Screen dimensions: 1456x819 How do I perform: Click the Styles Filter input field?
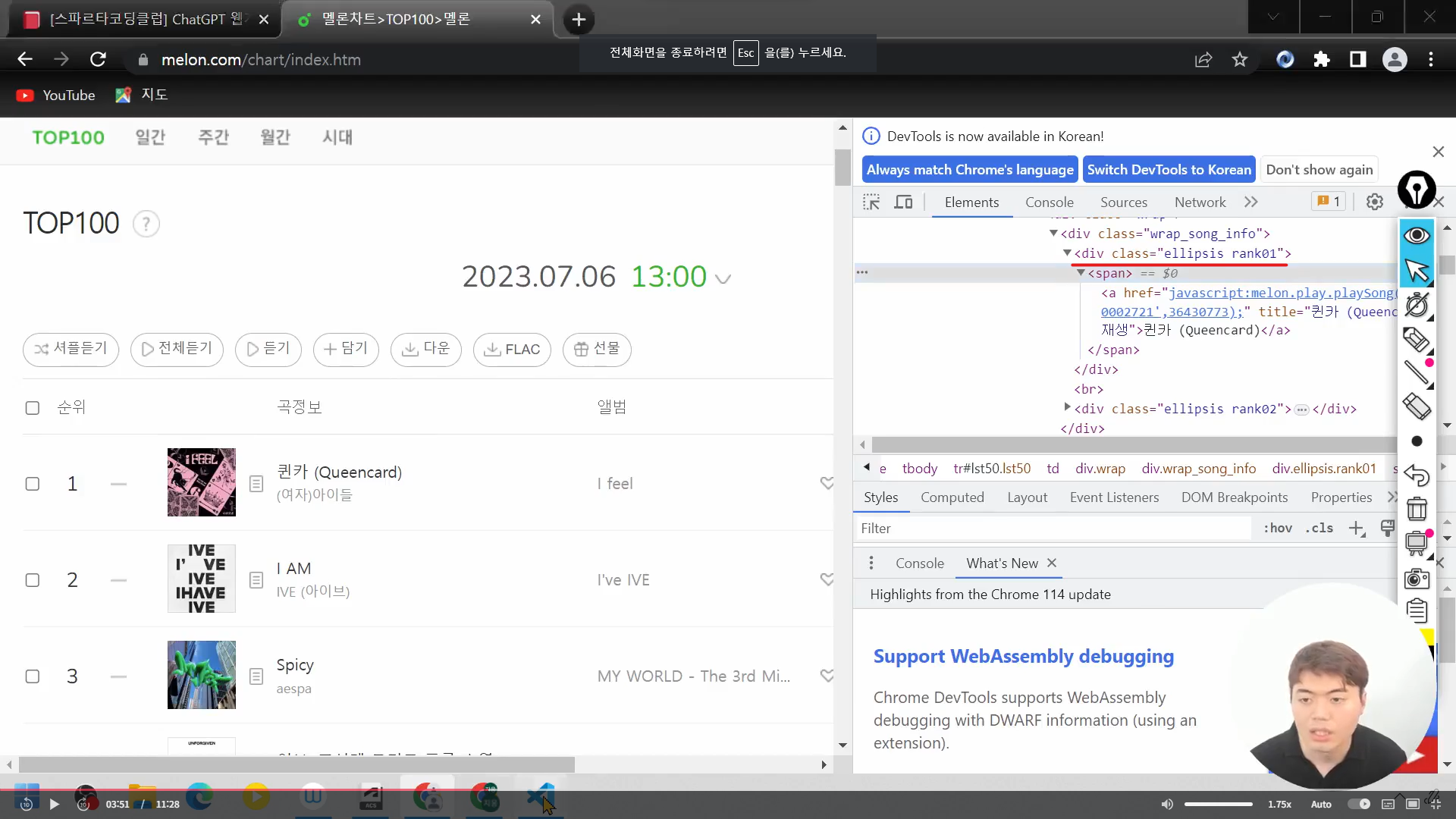click(x=1054, y=529)
